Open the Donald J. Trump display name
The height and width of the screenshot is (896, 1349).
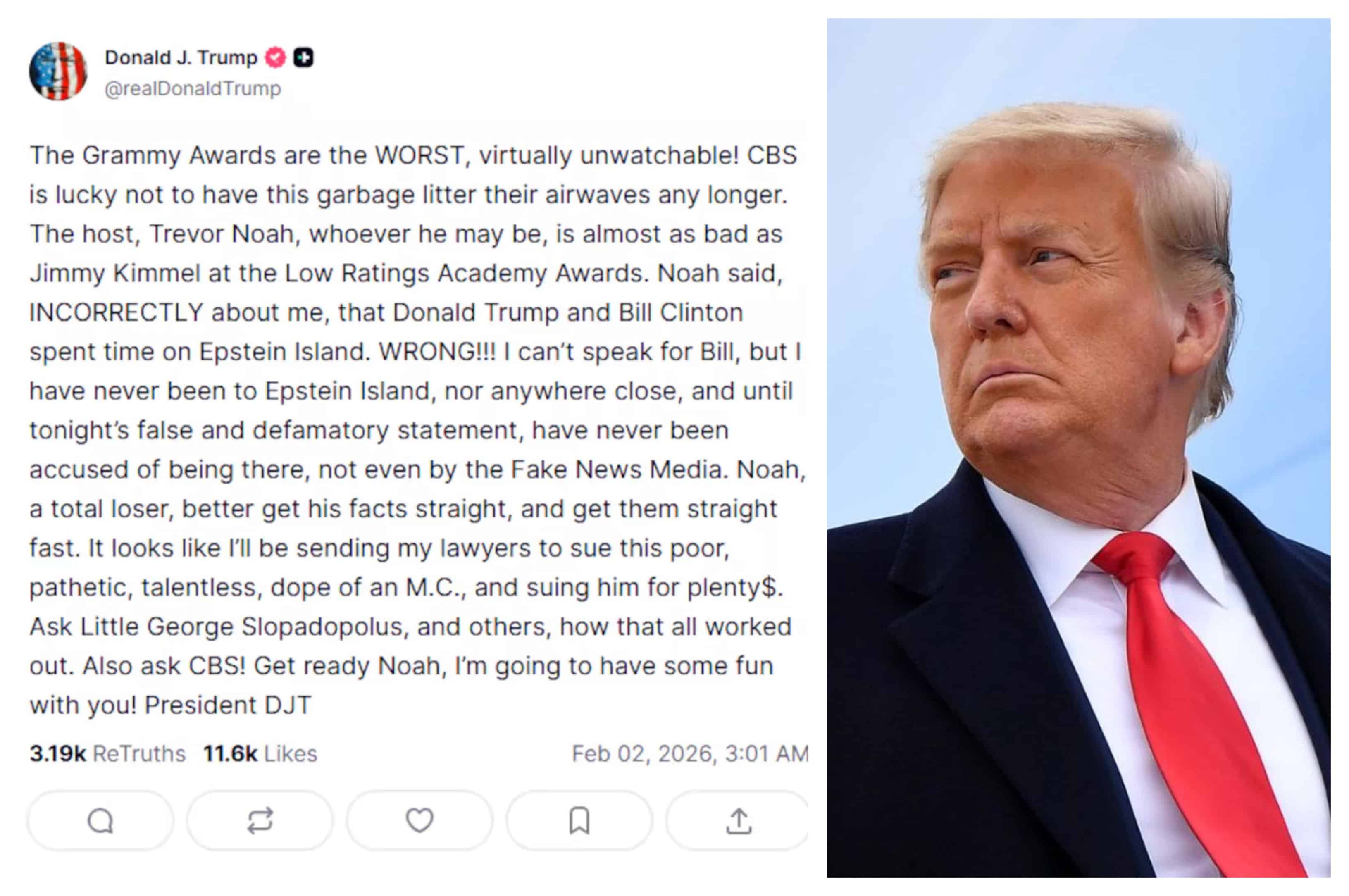181,58
